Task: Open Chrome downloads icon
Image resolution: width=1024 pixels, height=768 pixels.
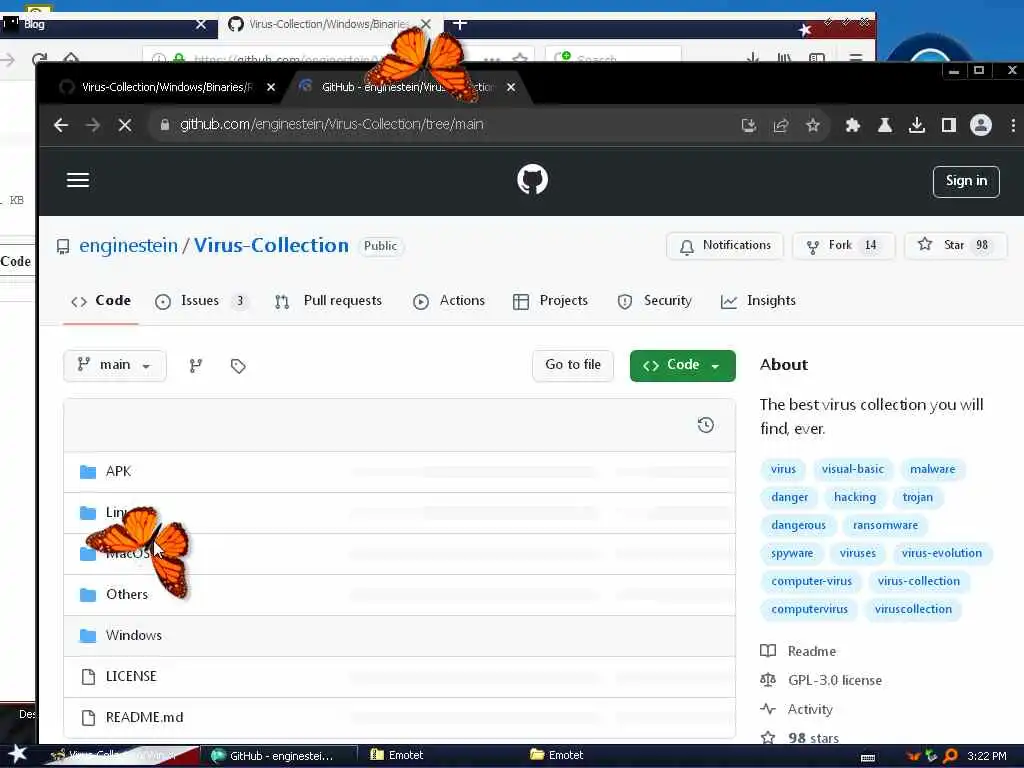Action: [917, 125]
